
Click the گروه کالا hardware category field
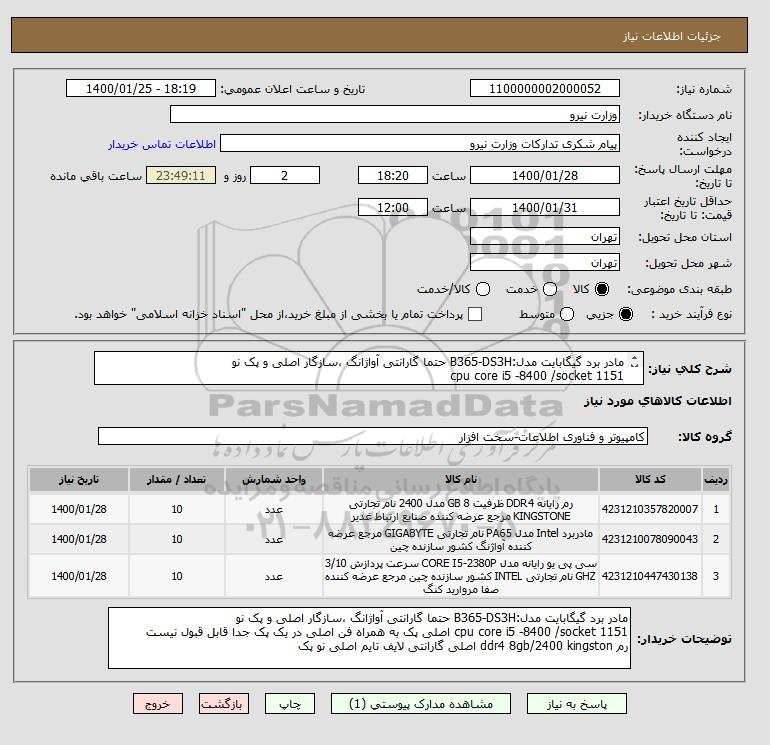373,436
